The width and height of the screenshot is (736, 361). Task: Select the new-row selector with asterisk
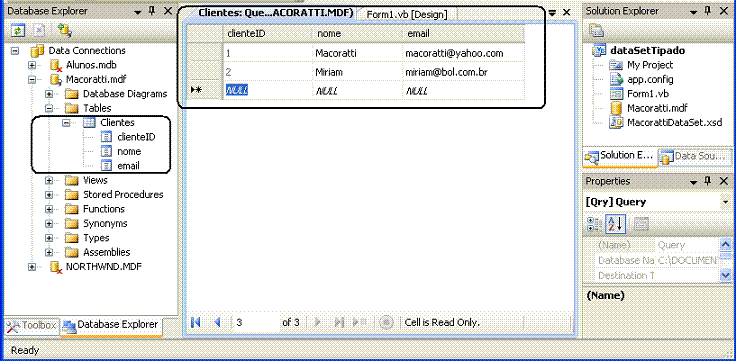coord(205,91)
